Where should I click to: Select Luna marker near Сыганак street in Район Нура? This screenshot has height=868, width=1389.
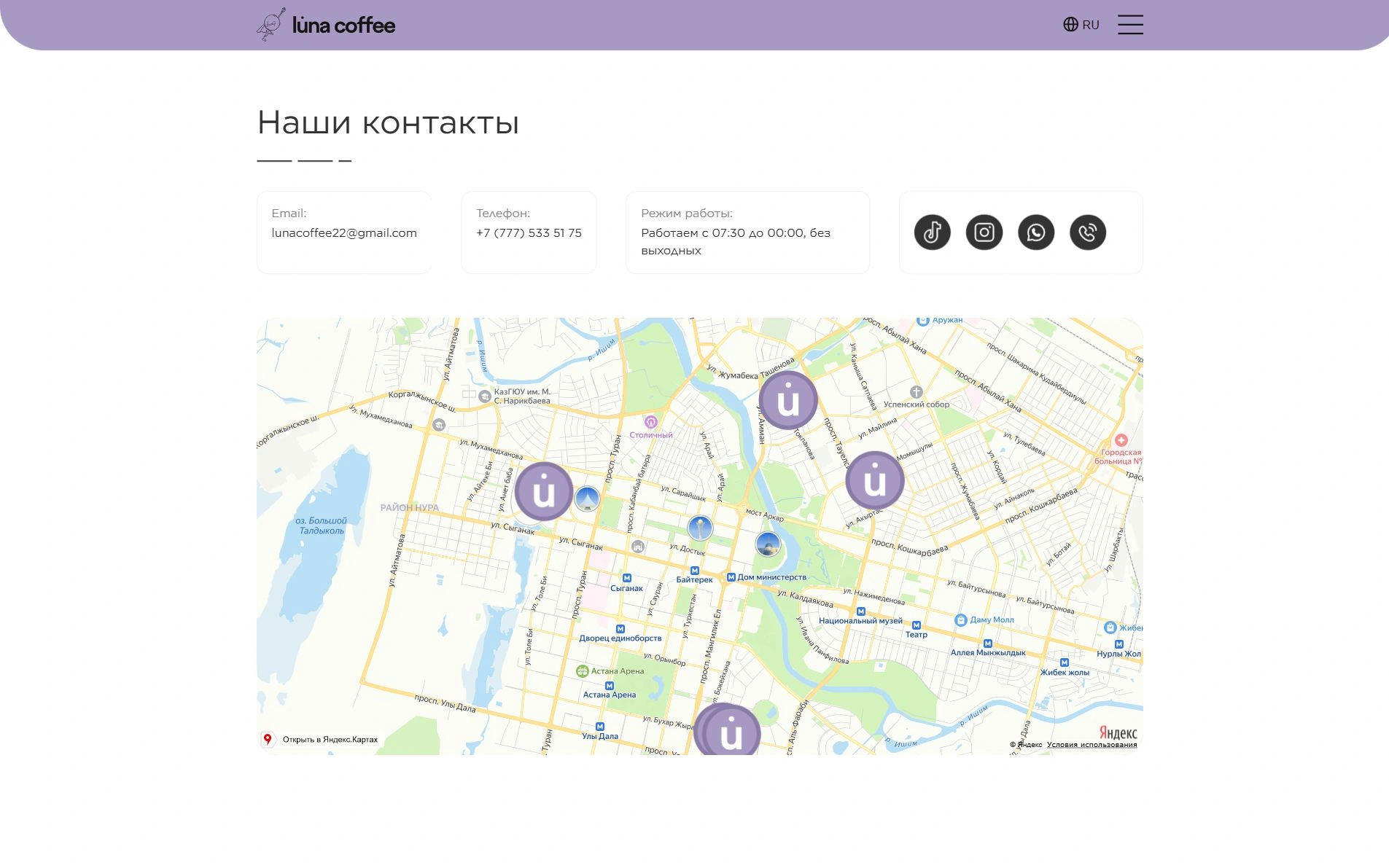[x=543, y=491]
